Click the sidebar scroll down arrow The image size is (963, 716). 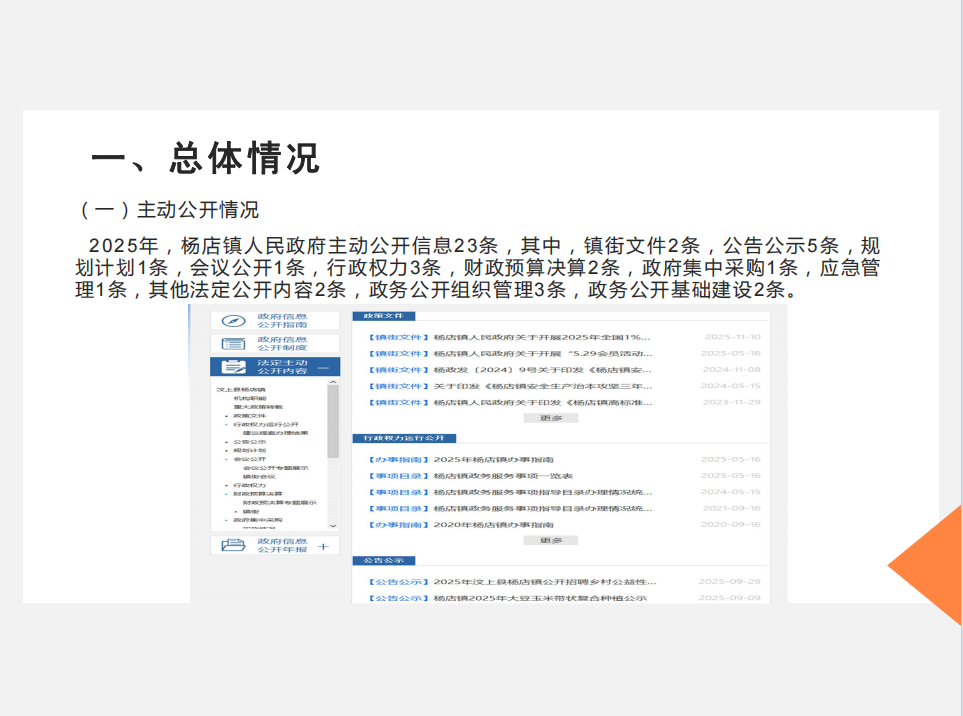(x=334, y=525)
